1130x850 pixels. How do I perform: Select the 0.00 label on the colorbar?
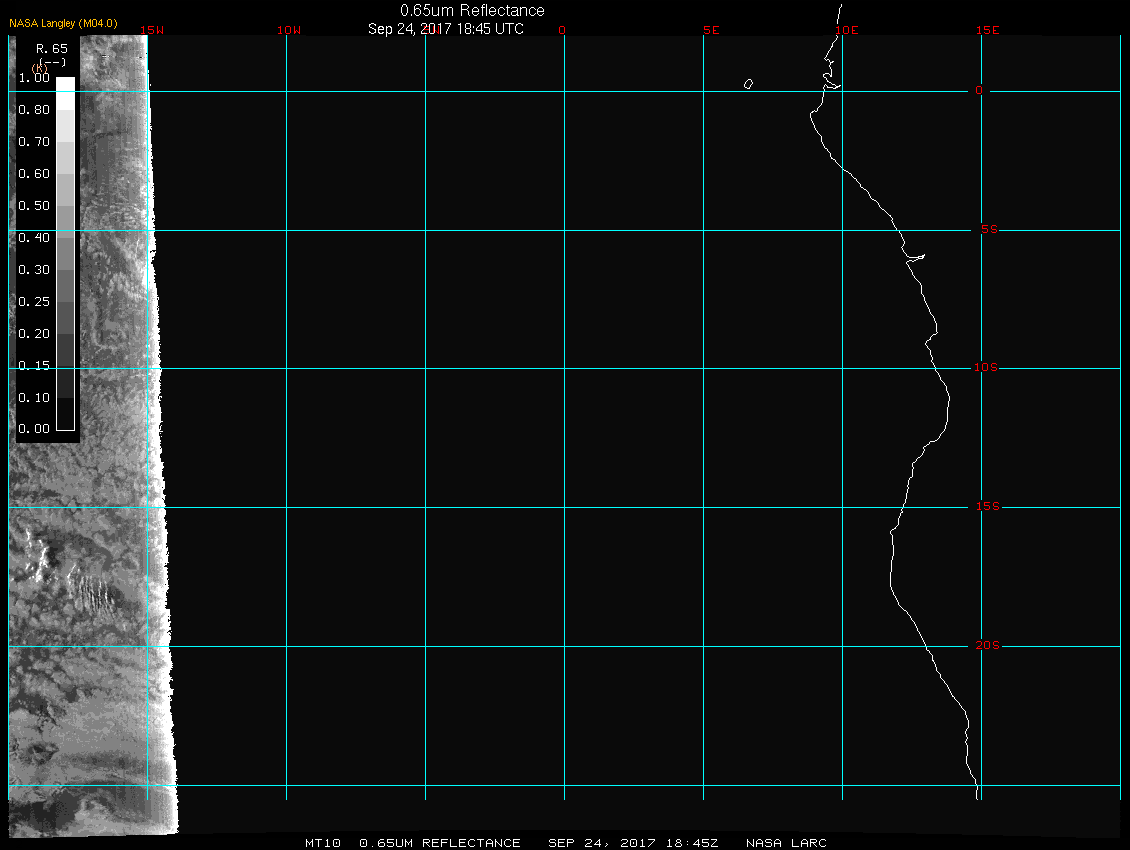click(x=34, y=429)
